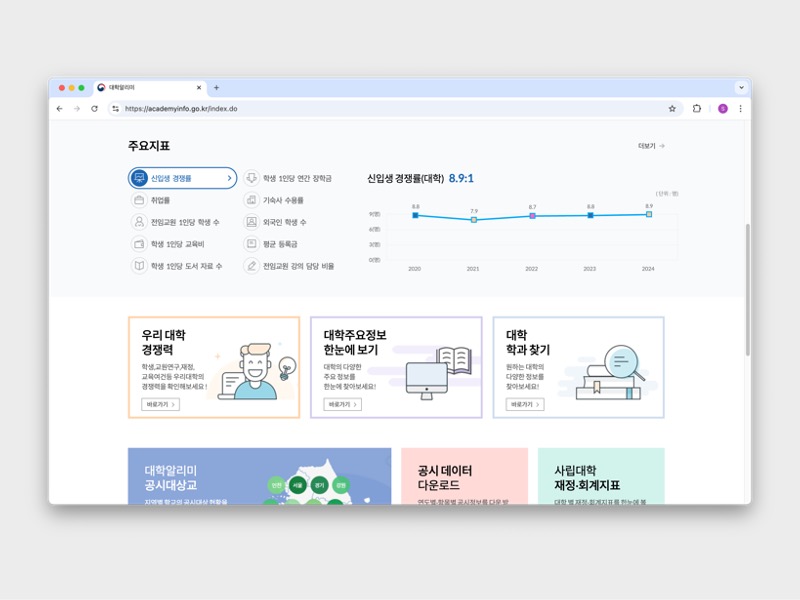Click the 2022 data point on chart
The width and height of the screenshot is (800, 600).
click(532, 216)
